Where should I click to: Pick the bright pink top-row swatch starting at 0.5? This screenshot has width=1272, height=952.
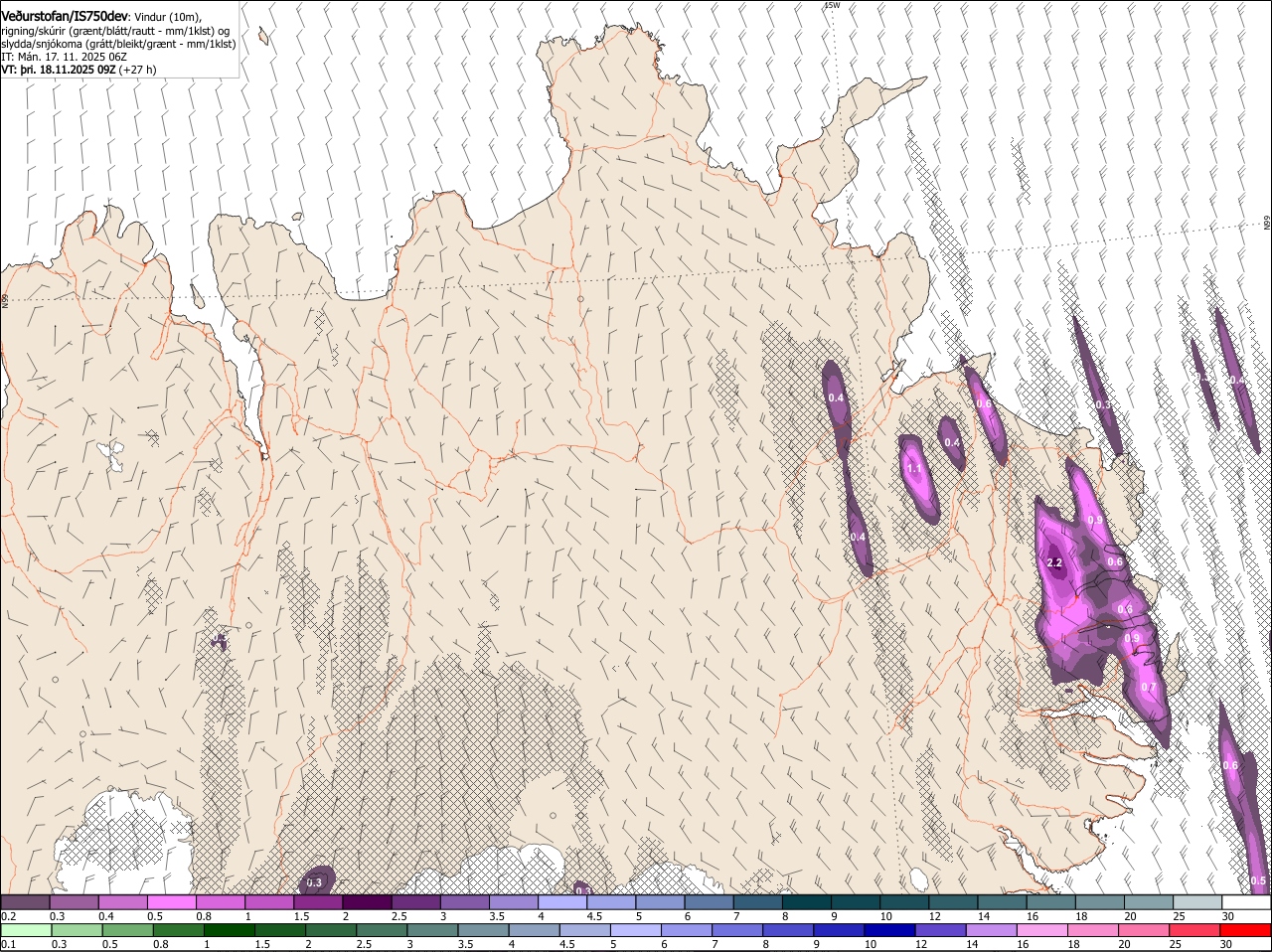pos(171,902)
